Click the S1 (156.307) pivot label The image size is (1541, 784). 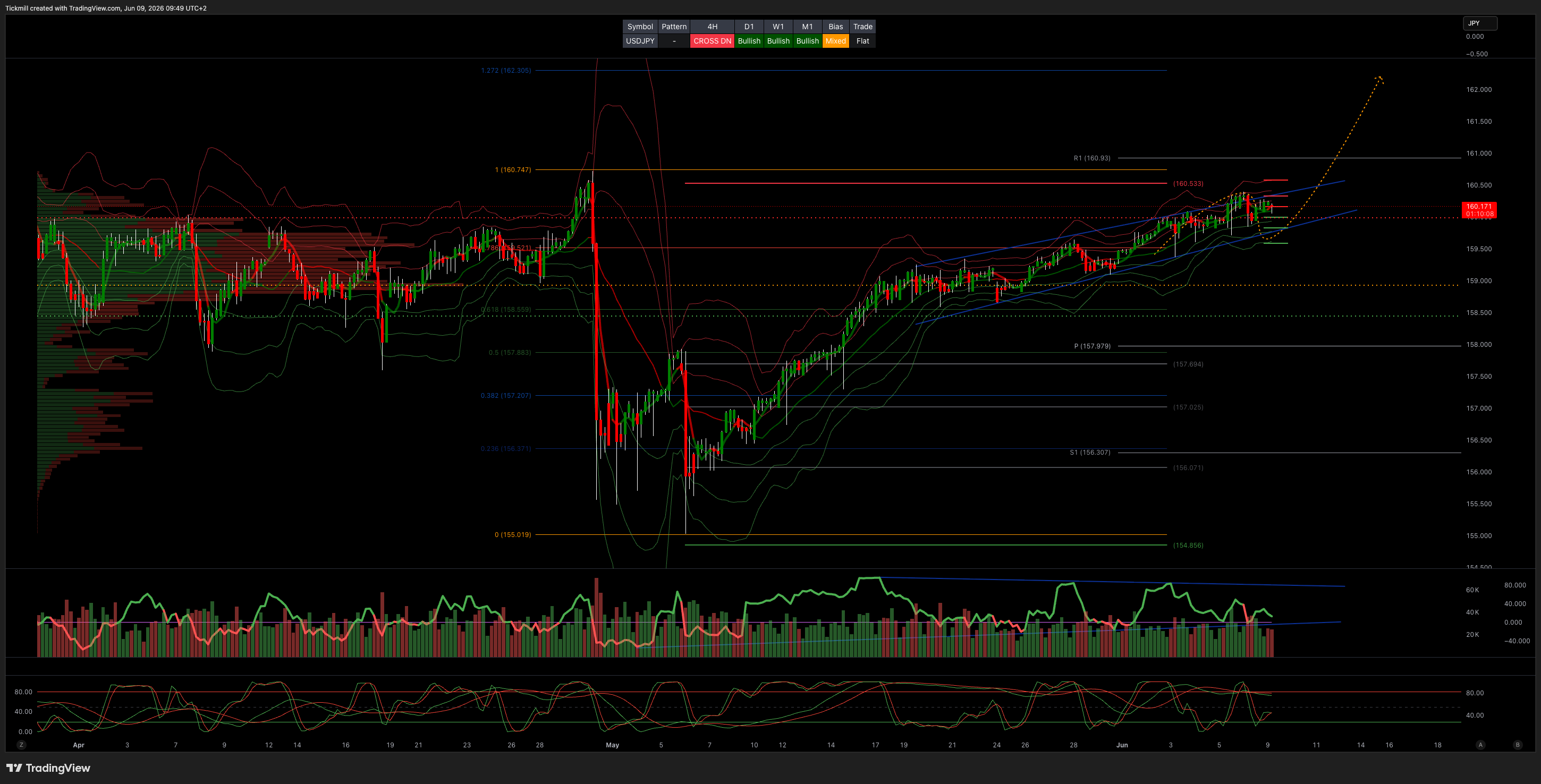1090,452
